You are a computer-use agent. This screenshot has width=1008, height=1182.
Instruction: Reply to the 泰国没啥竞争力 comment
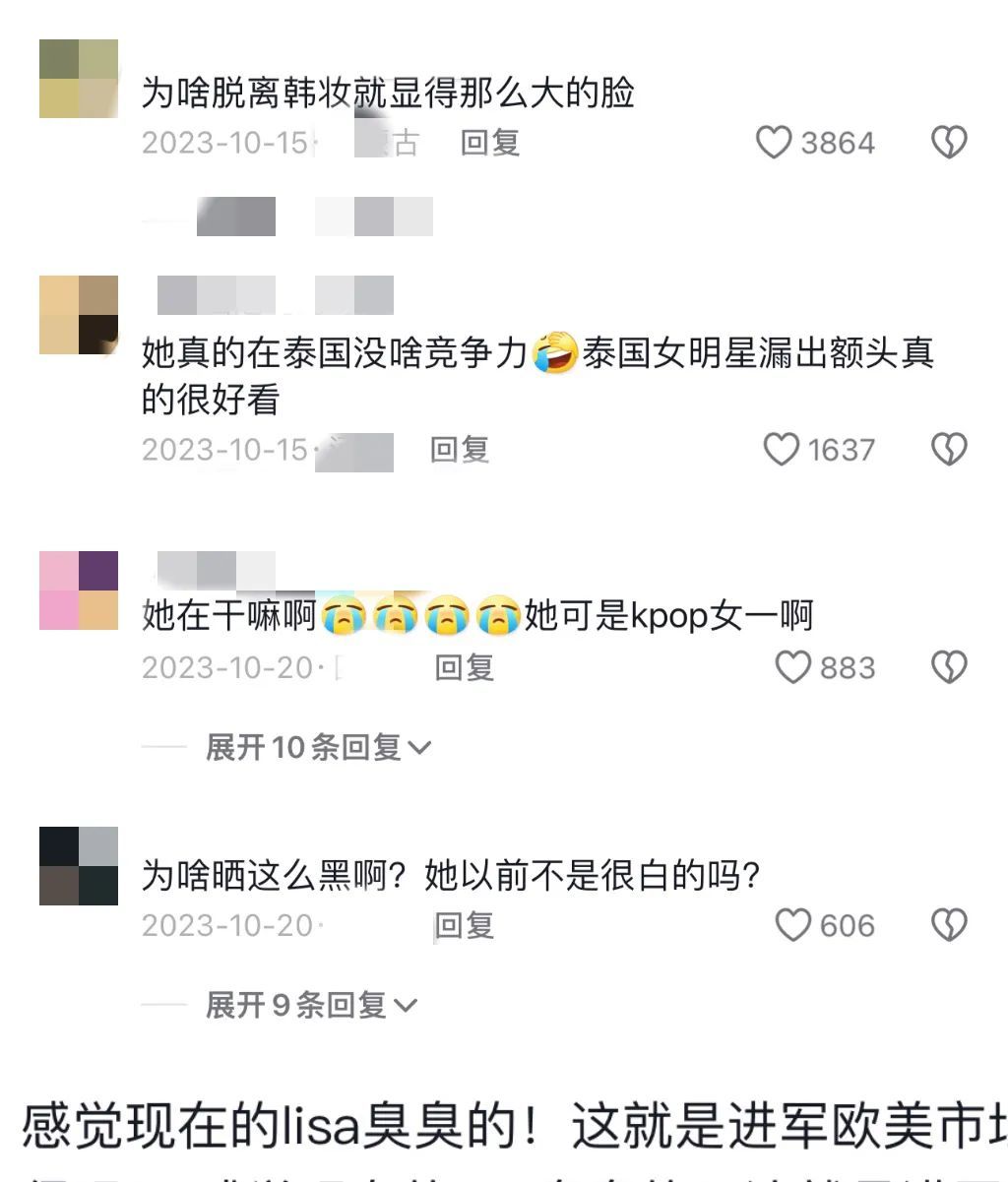coord(460,450)
